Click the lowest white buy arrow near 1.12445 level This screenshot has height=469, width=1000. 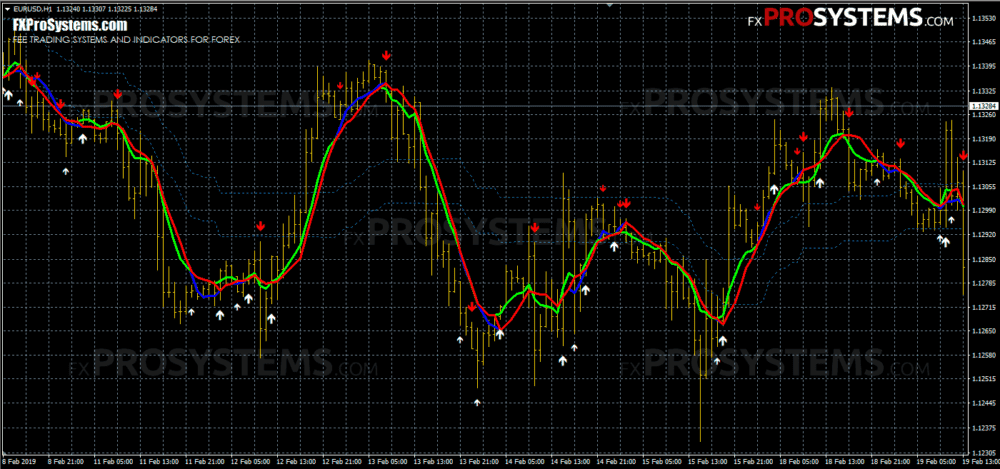477,402
